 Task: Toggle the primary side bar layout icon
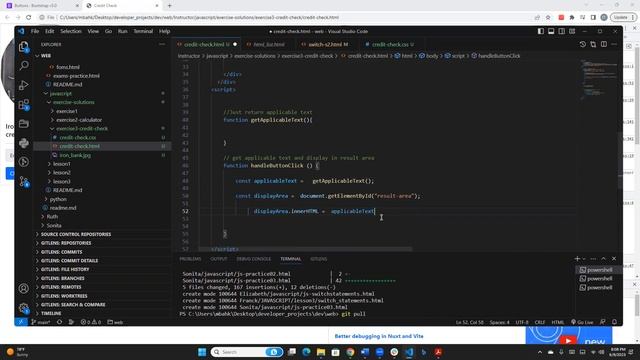(540, 31)
